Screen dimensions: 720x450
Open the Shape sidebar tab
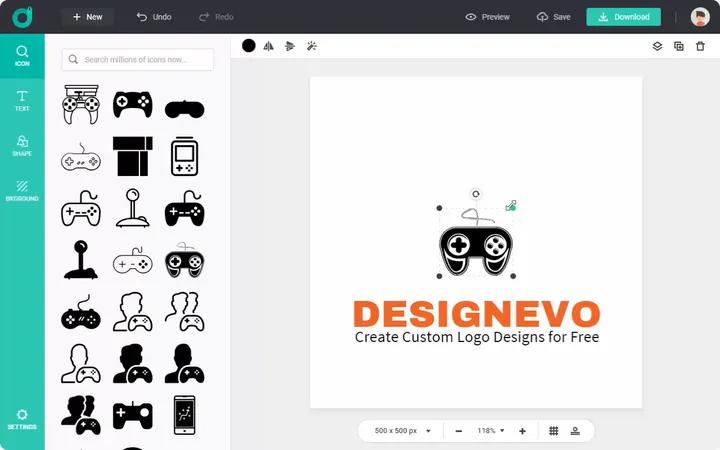point(22,146)
